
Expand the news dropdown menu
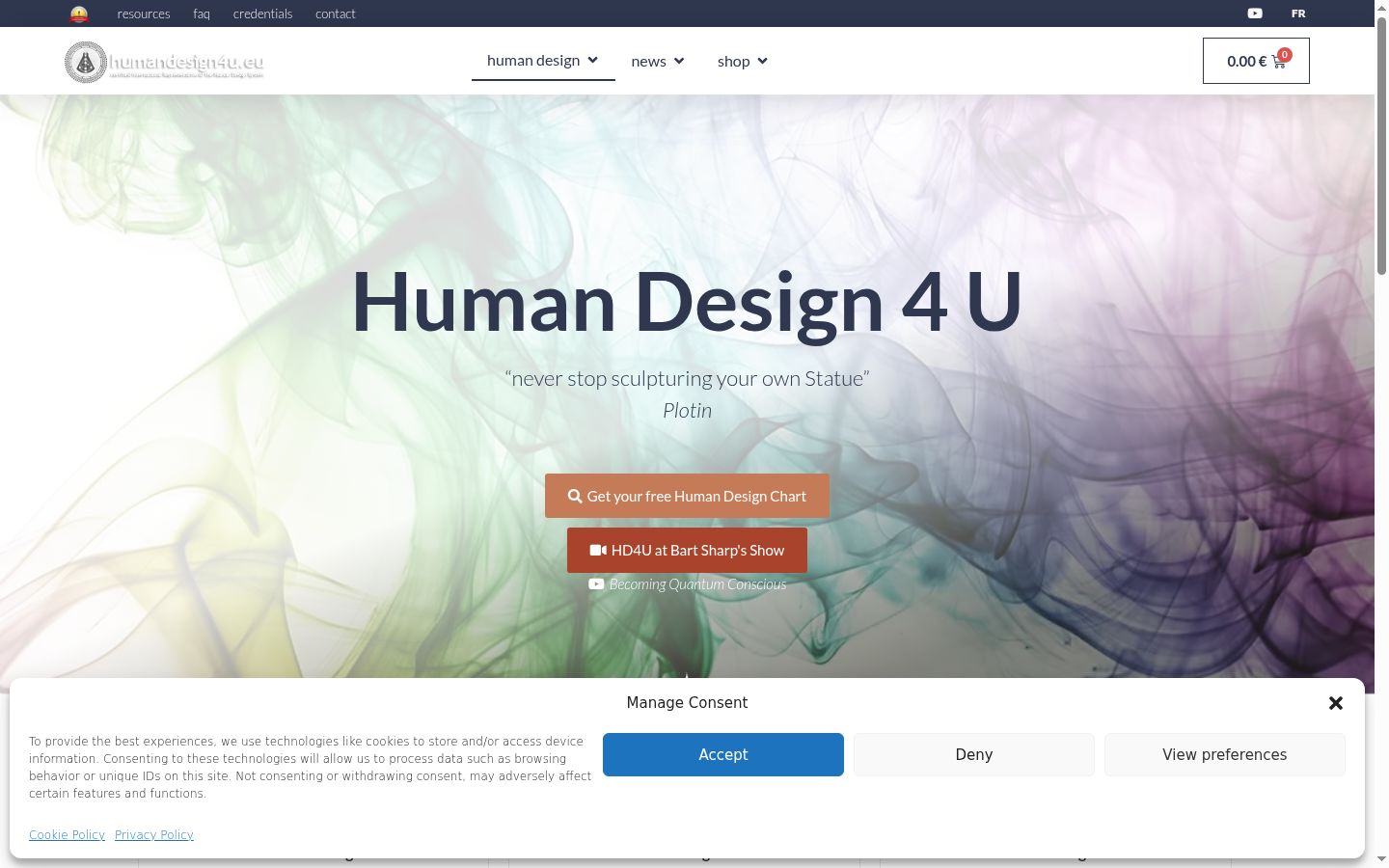tap(658, 62)
